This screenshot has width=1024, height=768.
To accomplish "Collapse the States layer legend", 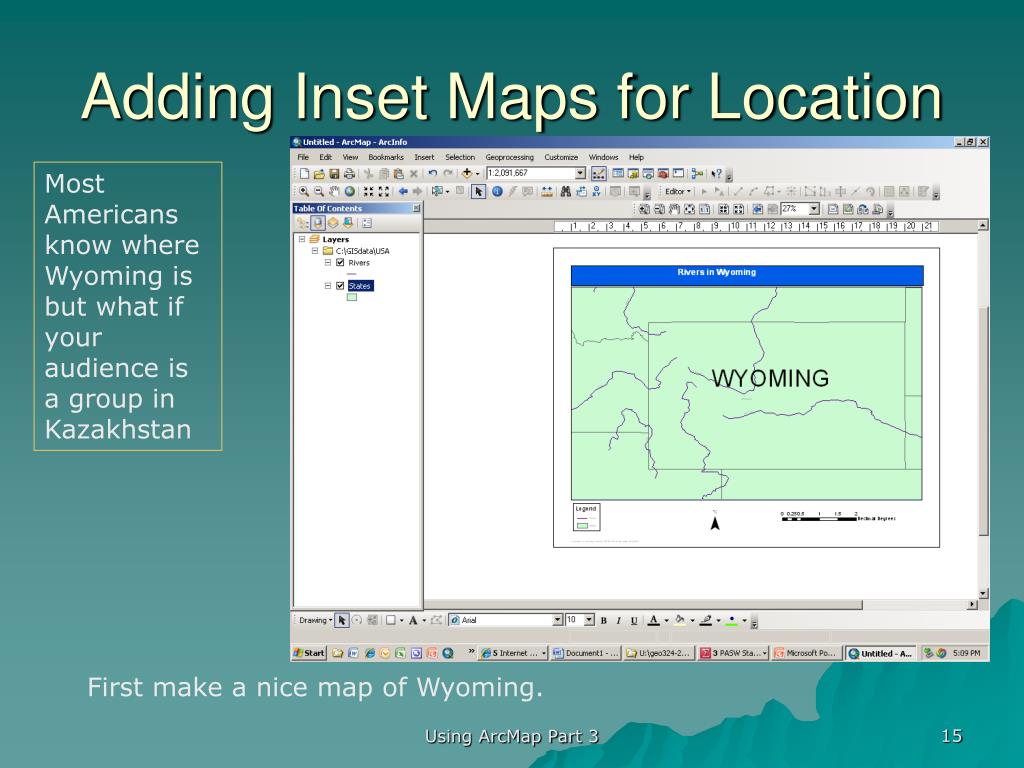I will [328, 285].
